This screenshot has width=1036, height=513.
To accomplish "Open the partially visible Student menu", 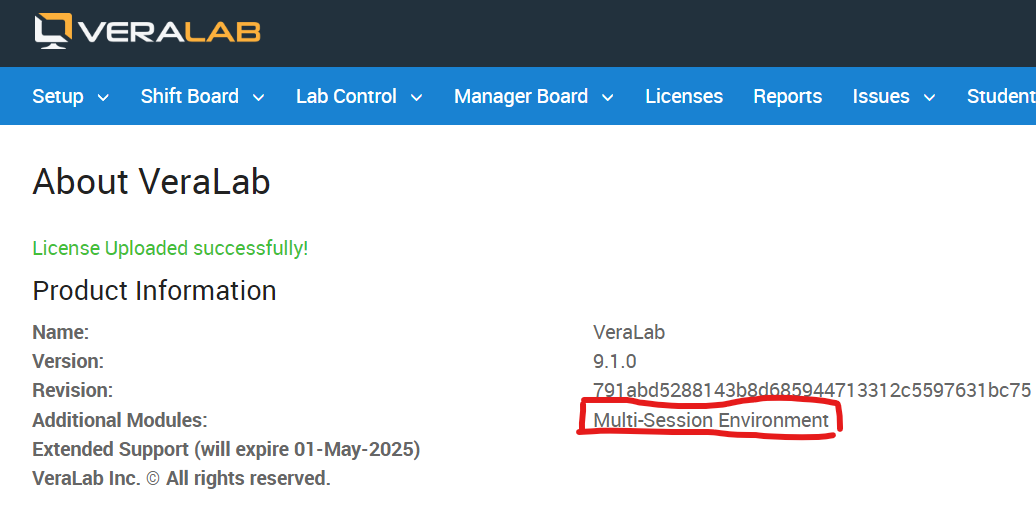I will coord(1001,97).
